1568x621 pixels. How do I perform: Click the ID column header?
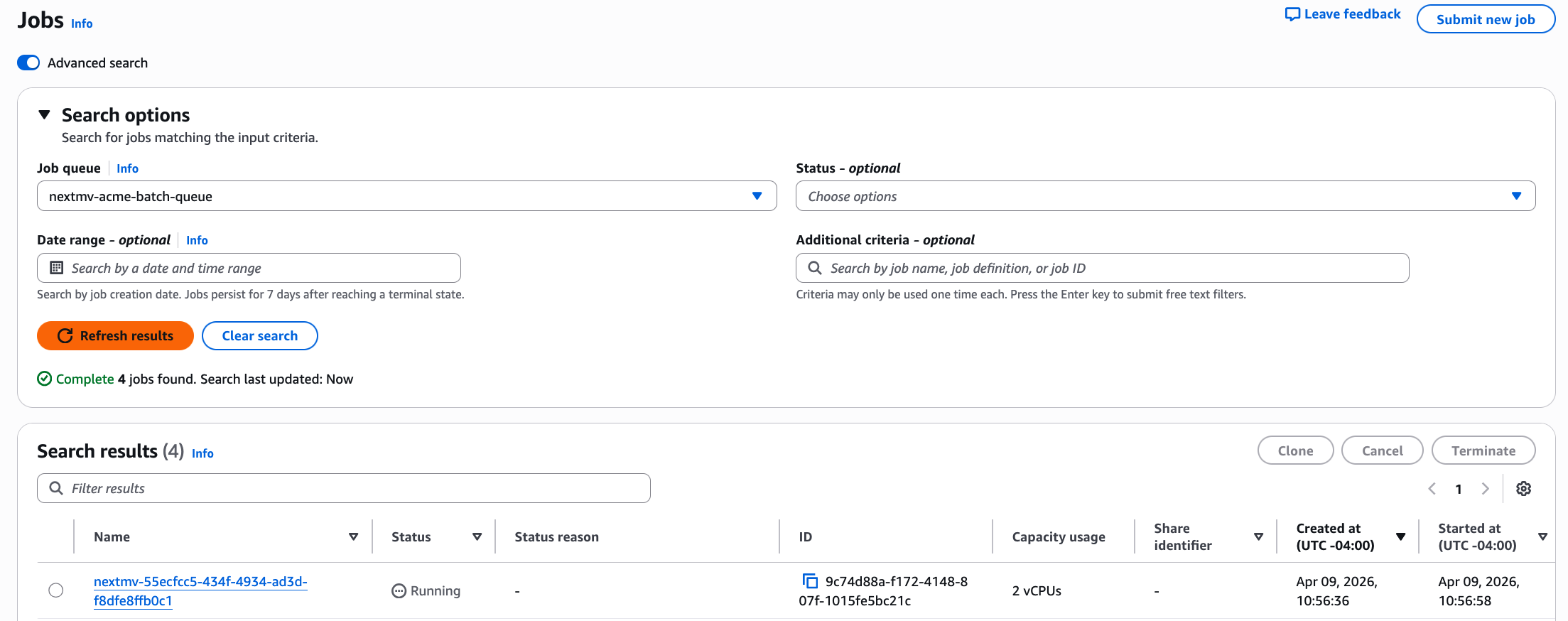tap(805, 537)
